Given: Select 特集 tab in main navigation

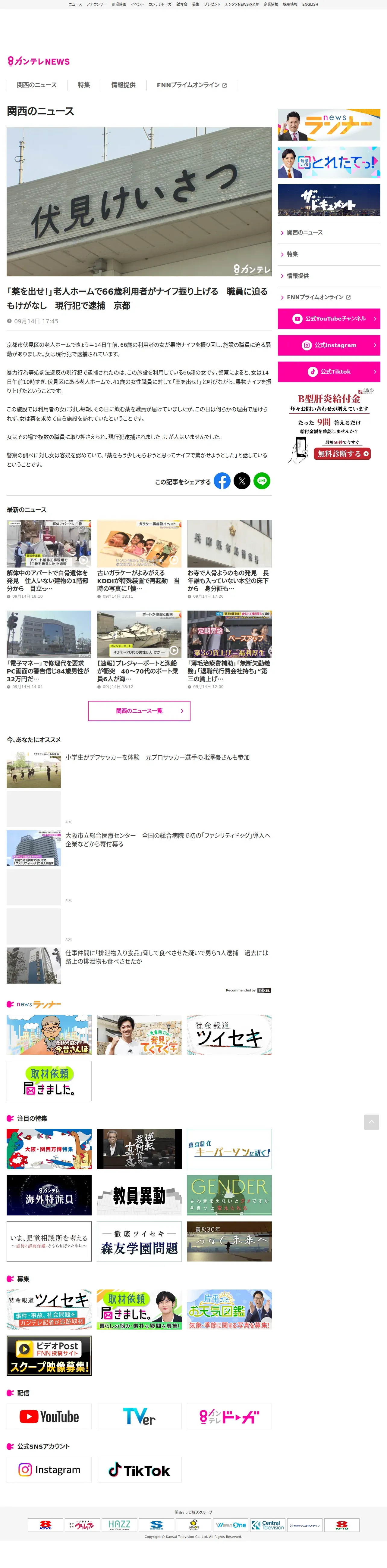Looking at the screenshot, I should [x=84, y=85].
